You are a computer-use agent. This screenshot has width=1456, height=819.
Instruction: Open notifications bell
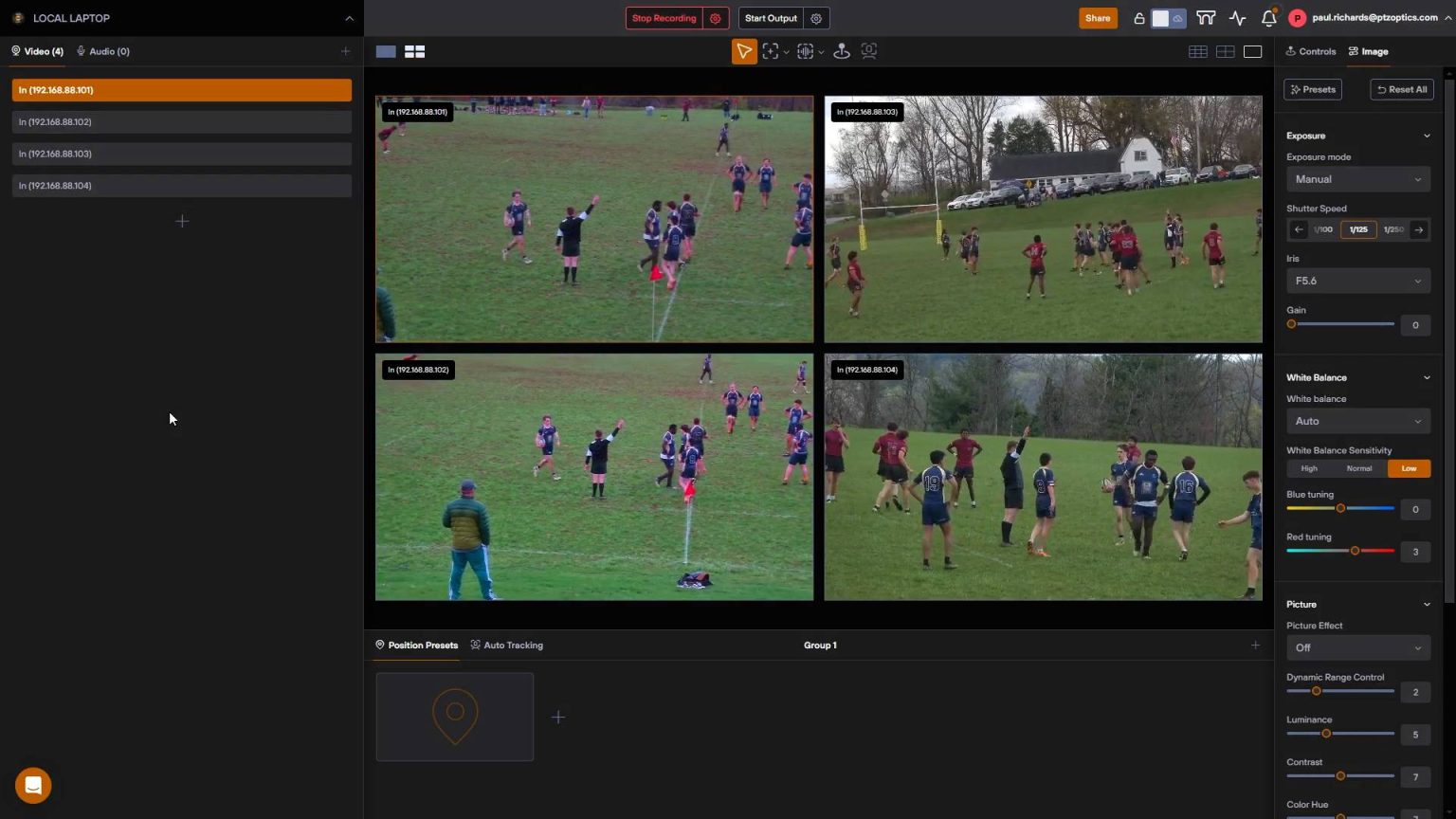[1268, 18]
